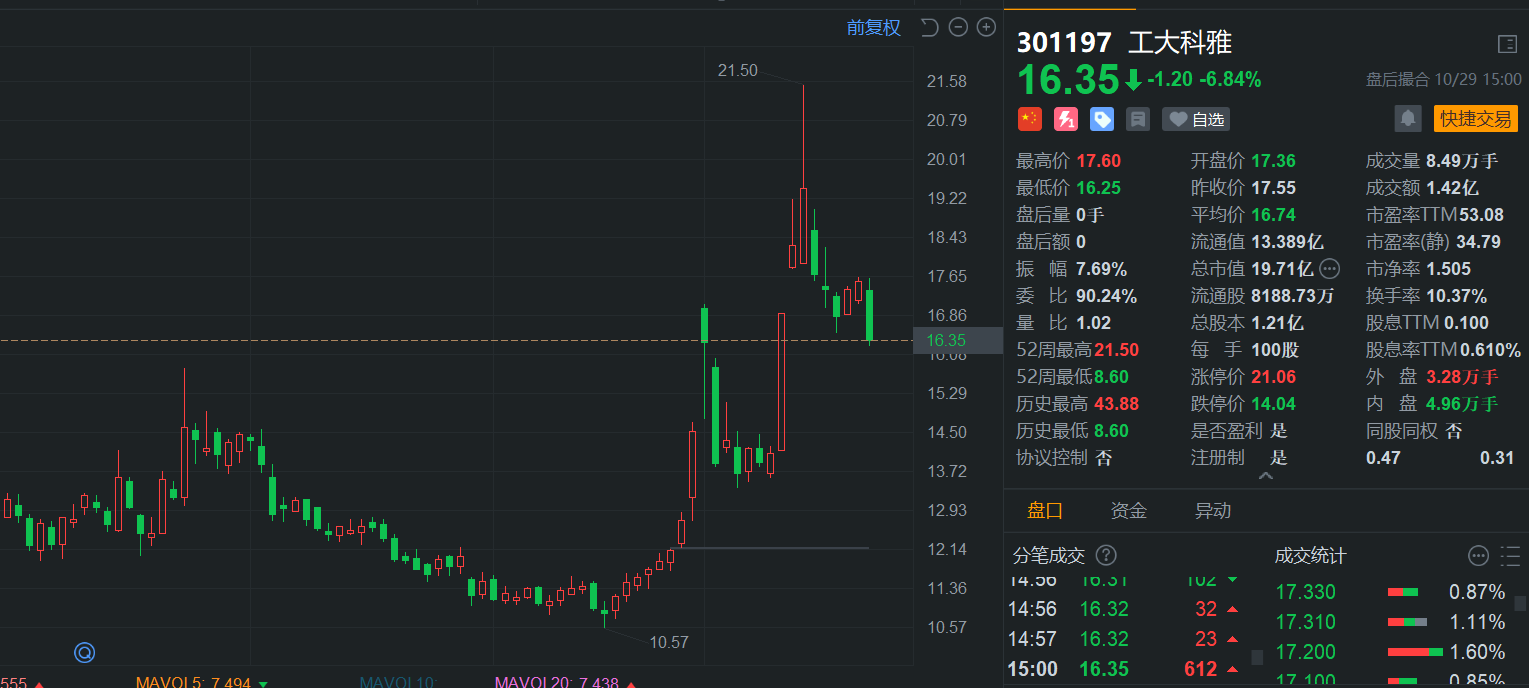
Task: Click the China flag market icon
Action: coord(1030,119)
